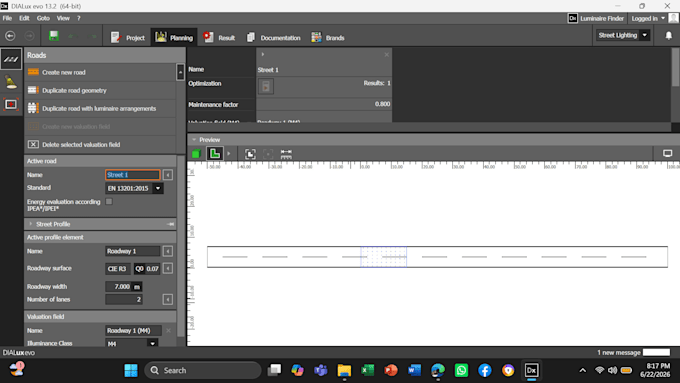Click zoom to full scene icon
The width and height of the screenshot is (680, 383).
tap(250, 154)
